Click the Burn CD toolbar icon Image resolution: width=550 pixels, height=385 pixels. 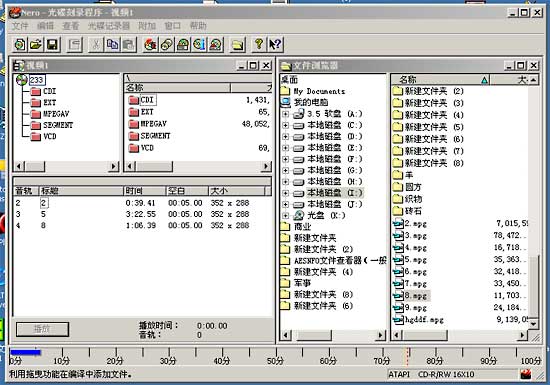[150, 45]
